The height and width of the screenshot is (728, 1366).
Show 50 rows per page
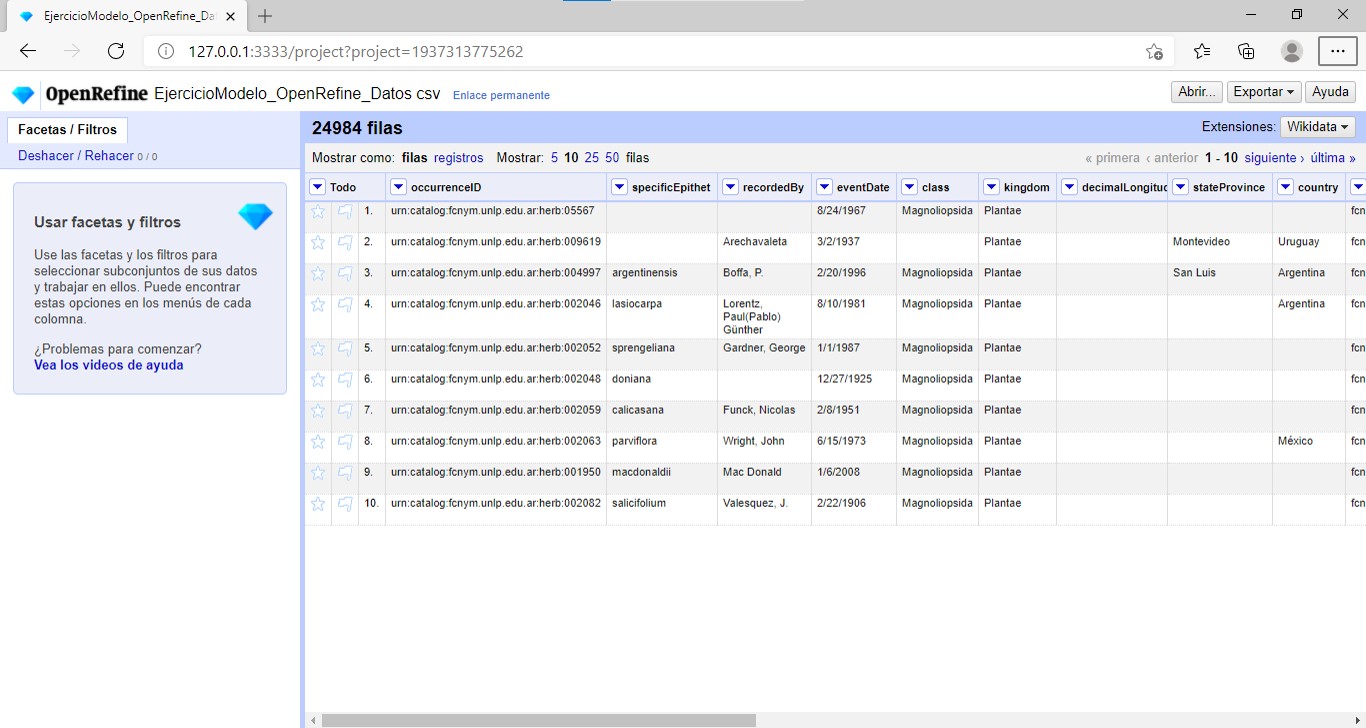click(x=612, y=158)
